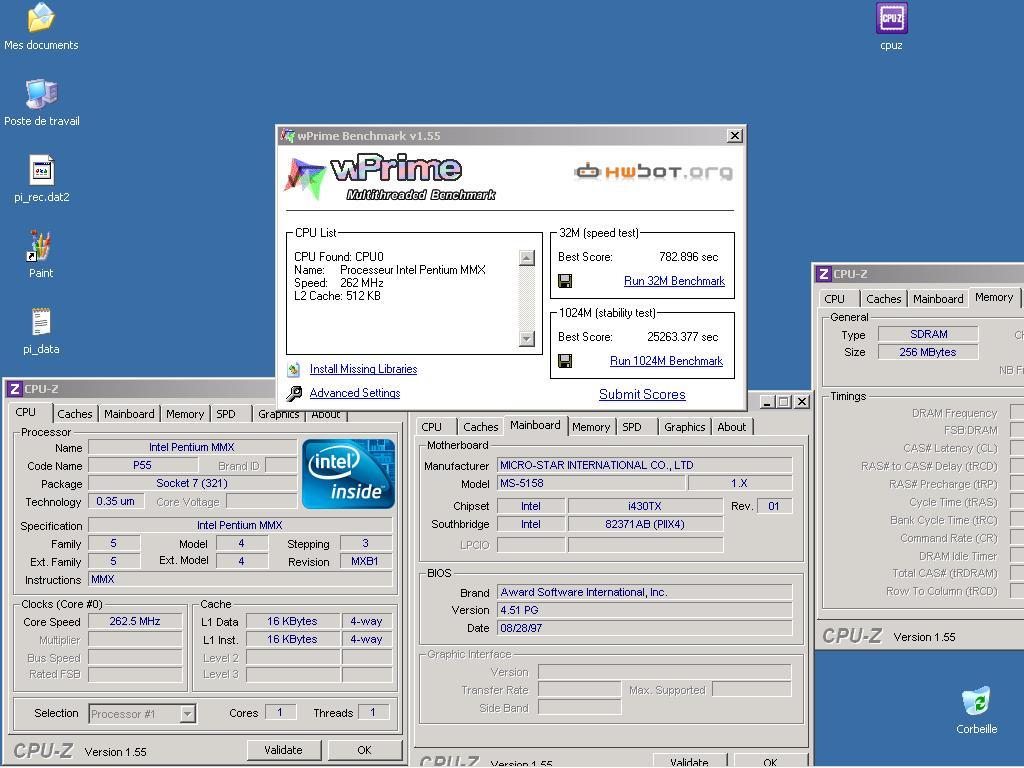The image size is (1024, 768).
Task: Click the Size 256 MBytes field
Action: point(928,352)
